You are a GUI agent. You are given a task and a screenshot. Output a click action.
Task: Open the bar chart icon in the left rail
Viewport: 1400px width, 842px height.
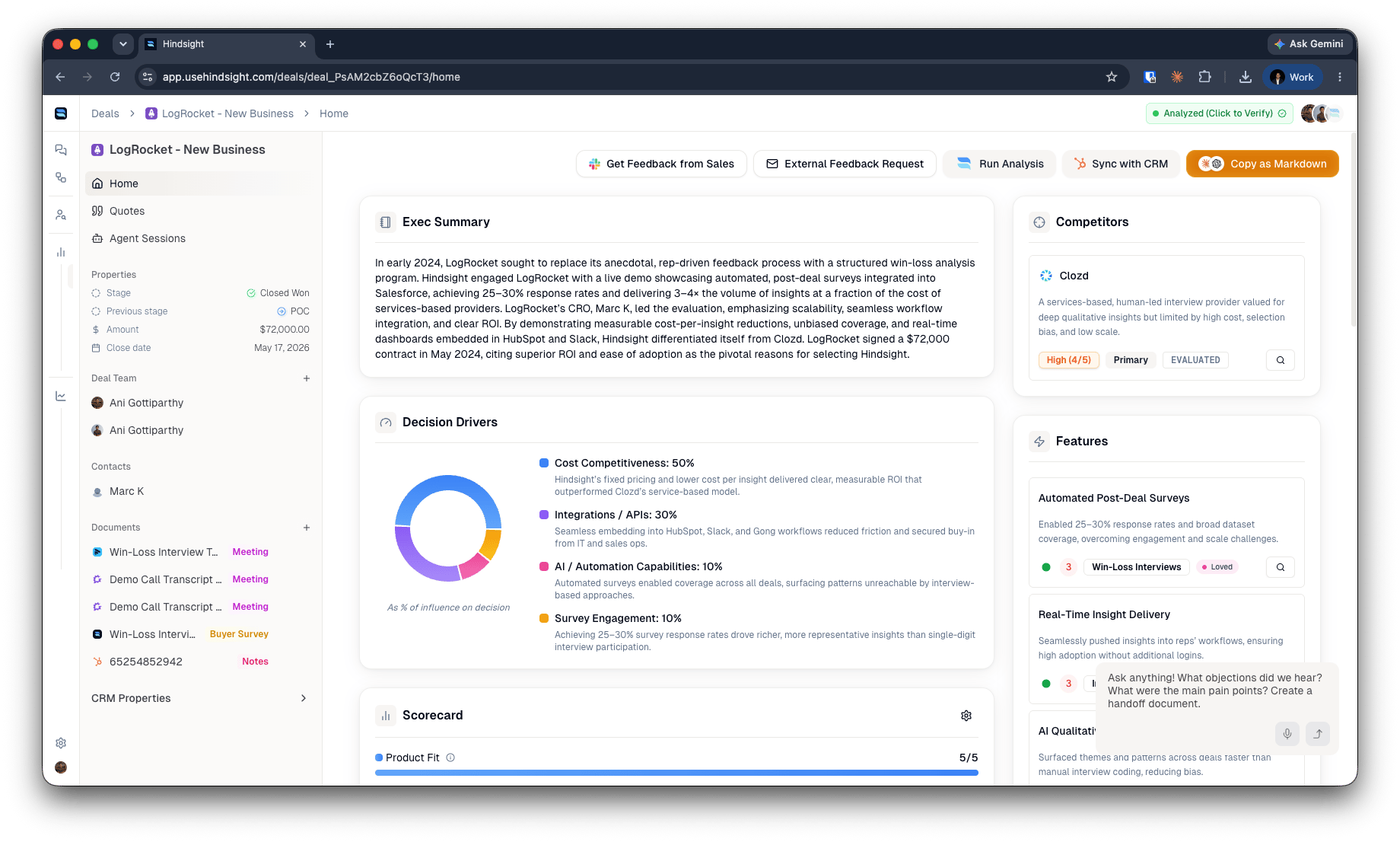tap(61, 252)
